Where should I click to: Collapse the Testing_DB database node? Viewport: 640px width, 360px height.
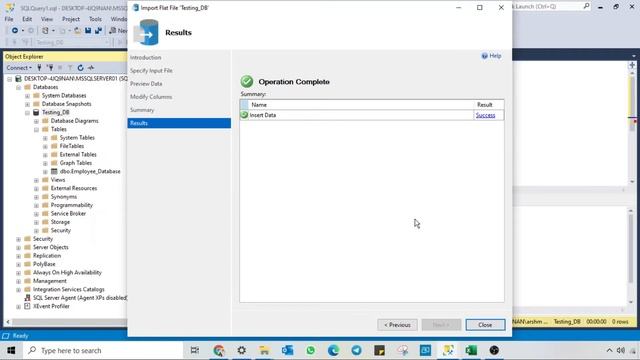(27, 113)
